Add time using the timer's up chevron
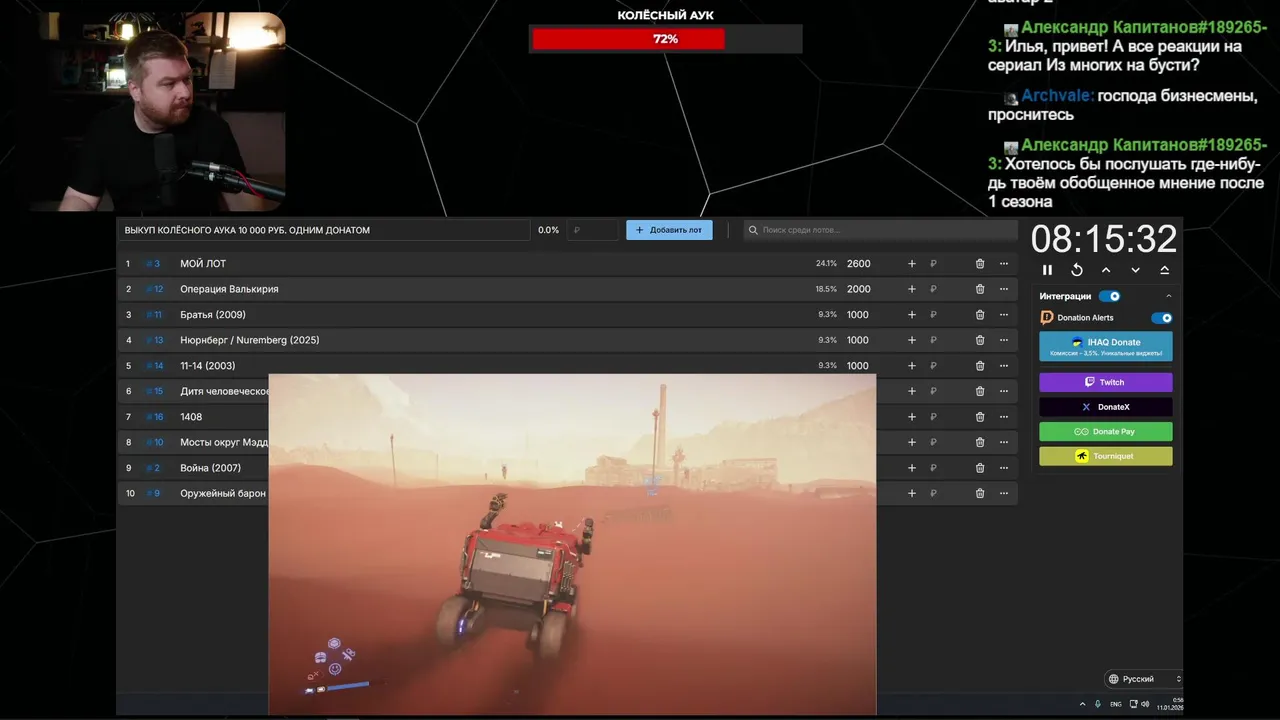 1106,270
